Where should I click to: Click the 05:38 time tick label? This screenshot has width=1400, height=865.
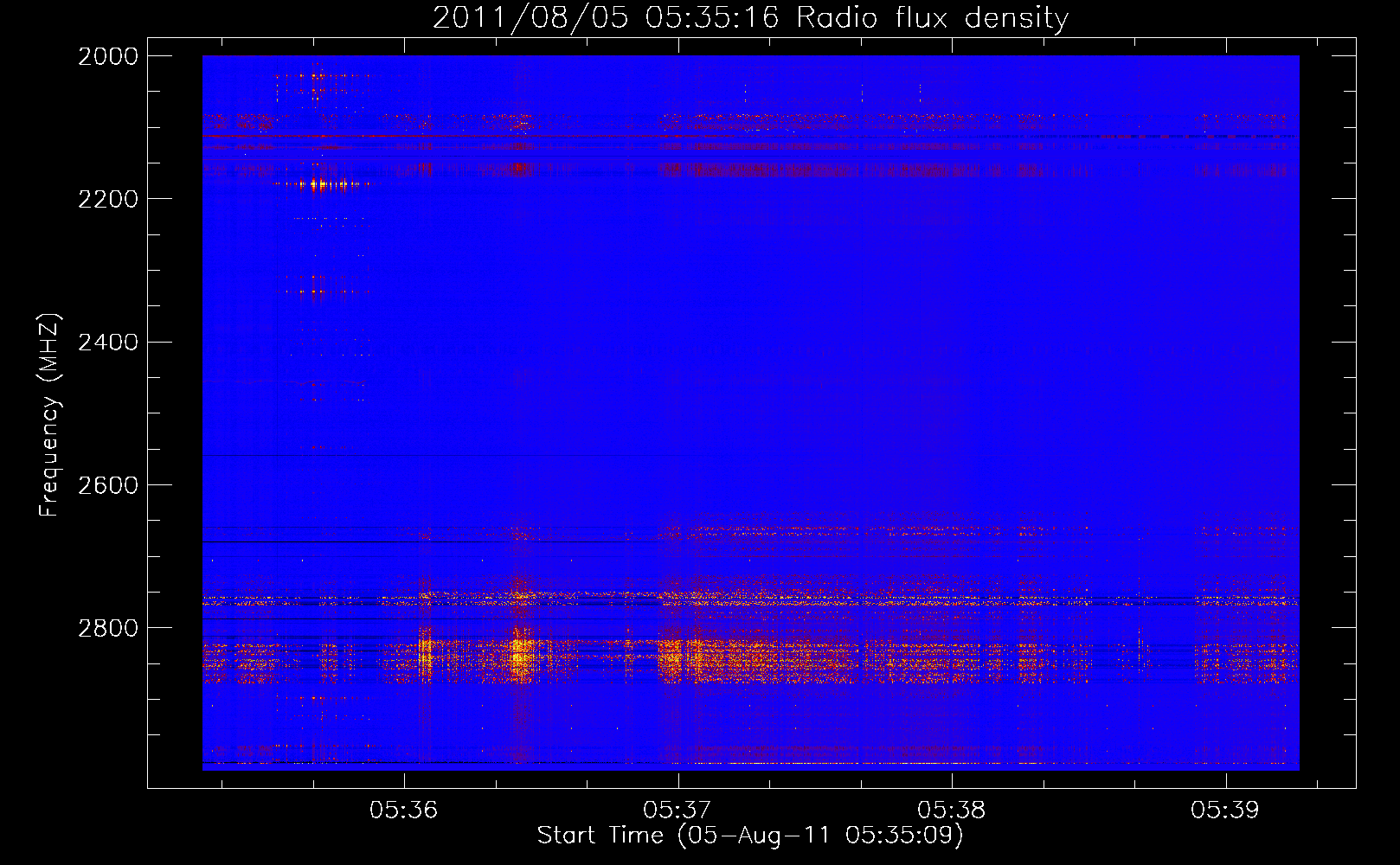click(x=952, y=811)
